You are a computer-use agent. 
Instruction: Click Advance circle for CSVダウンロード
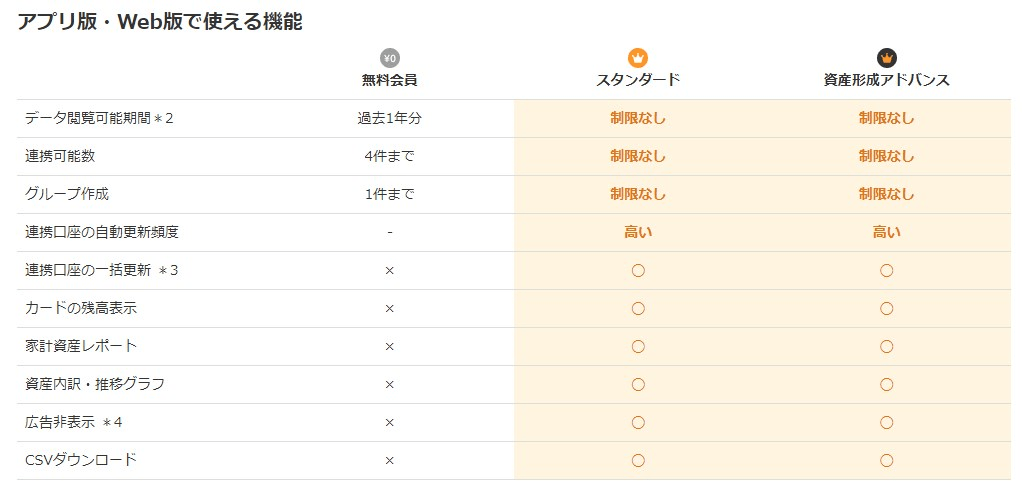886,460
